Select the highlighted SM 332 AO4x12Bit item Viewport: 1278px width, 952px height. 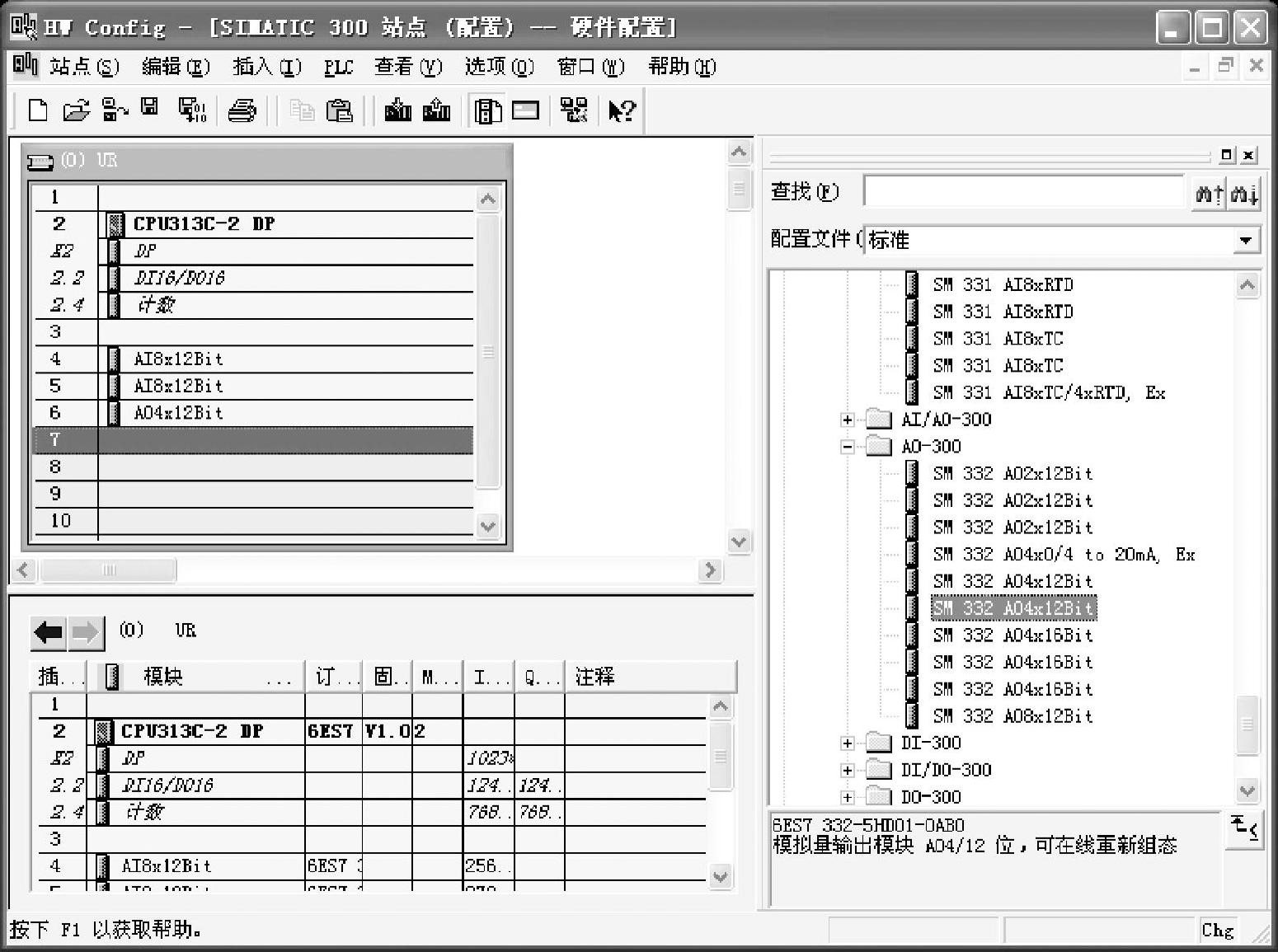coord(1013,608)
